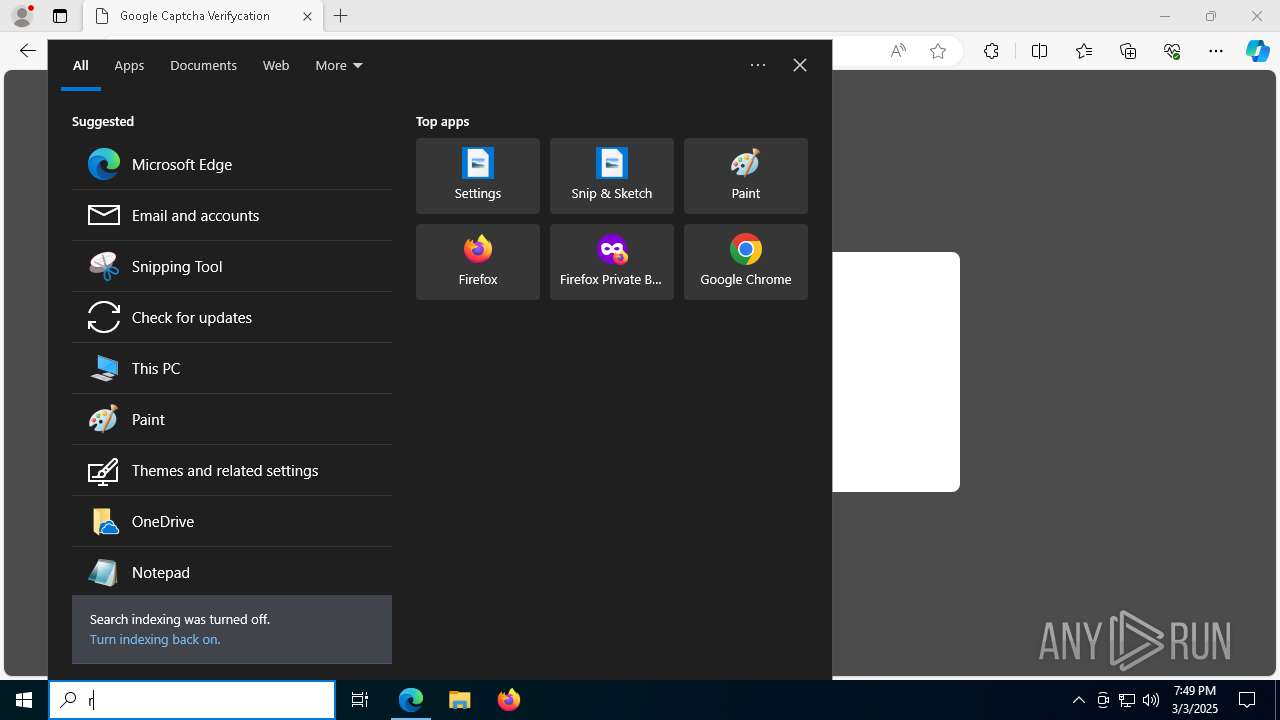Screen dimensions: 1280x720
Task: Launch Firefox Private Browsing tile
Action: 612,262
